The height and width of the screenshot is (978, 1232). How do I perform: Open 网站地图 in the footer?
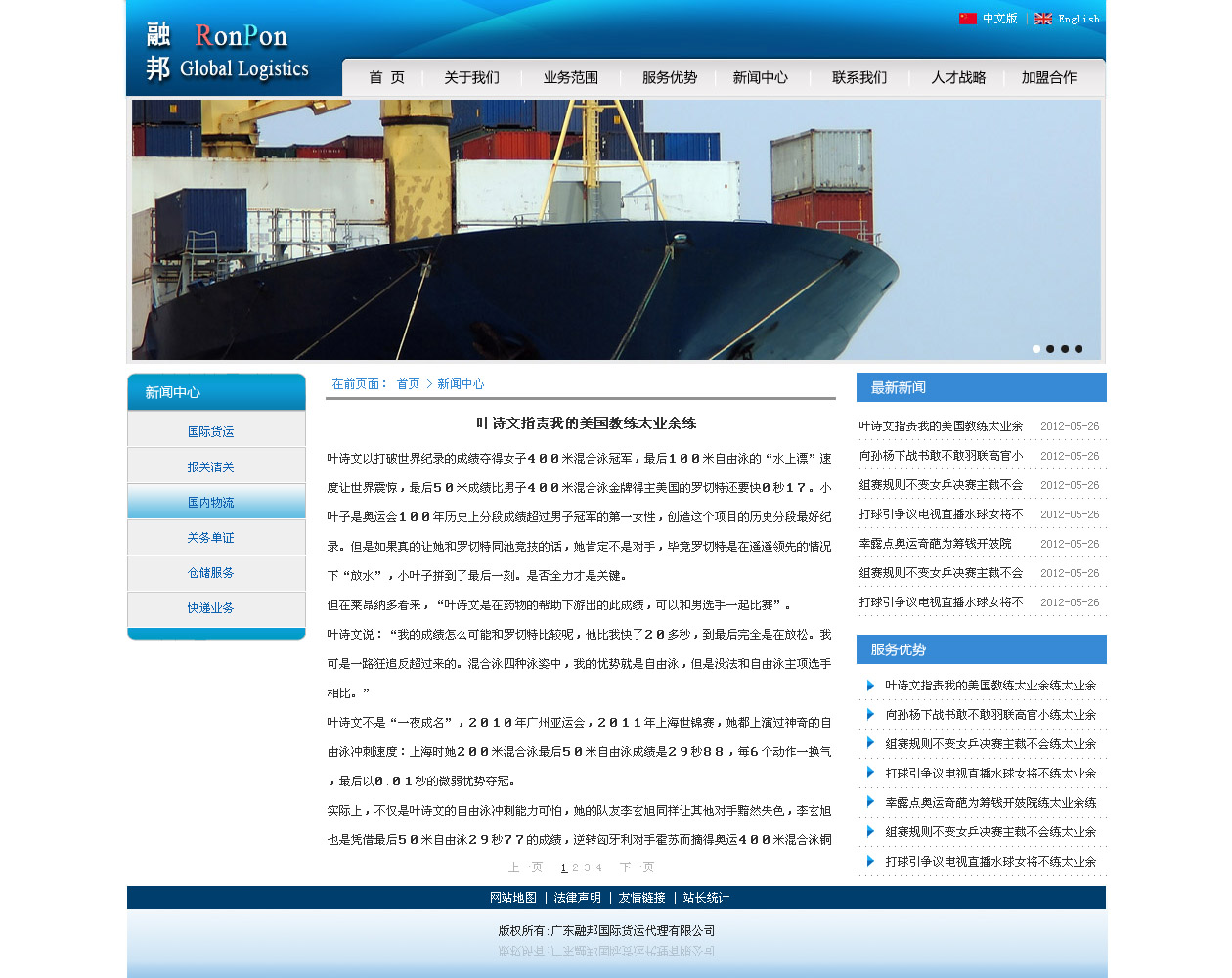pyautogui.click(x=513, y=898)
